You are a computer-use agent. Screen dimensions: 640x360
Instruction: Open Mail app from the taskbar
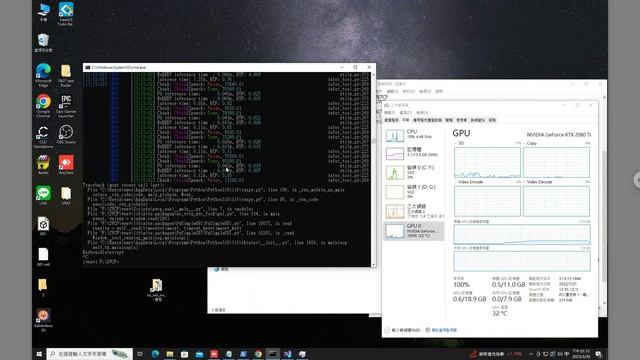(x=199, y=354)
